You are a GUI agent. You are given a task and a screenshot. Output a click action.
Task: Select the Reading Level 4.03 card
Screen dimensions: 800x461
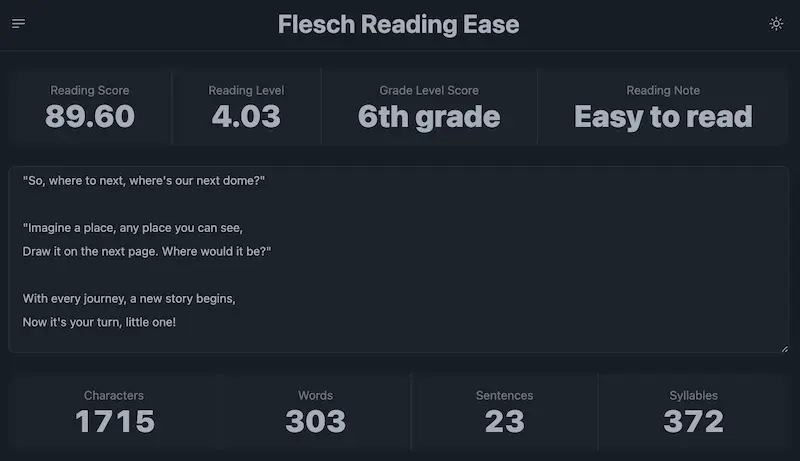(x=246, y=107)
